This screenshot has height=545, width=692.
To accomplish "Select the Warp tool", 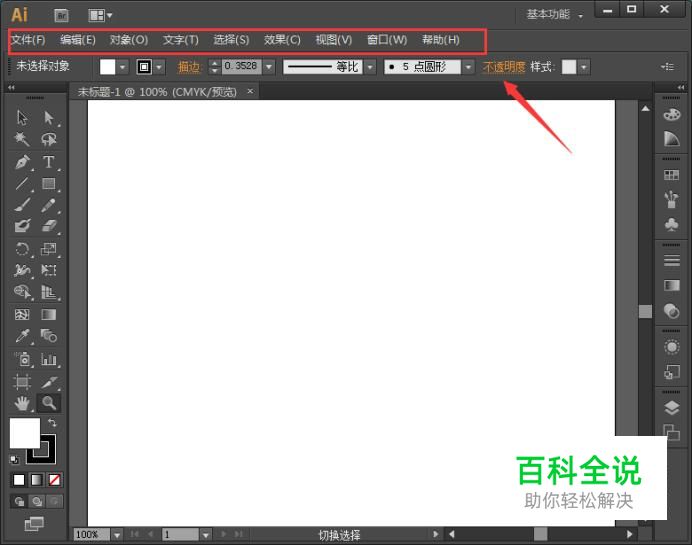I will click(22, 270).
